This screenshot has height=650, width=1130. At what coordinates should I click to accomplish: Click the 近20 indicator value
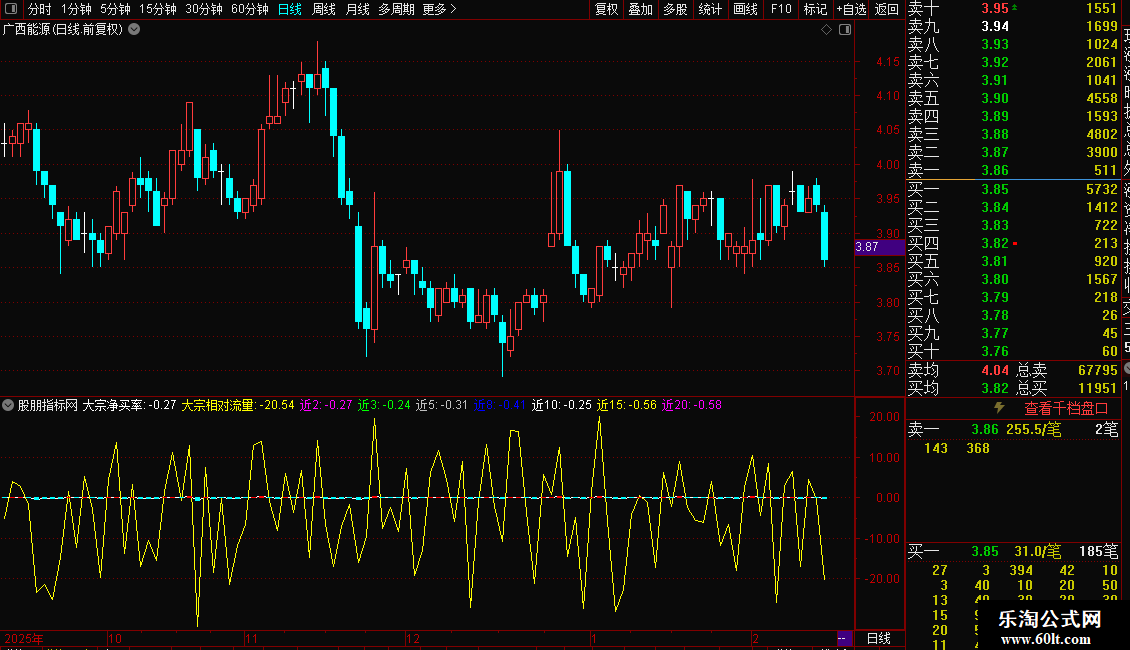692,405
